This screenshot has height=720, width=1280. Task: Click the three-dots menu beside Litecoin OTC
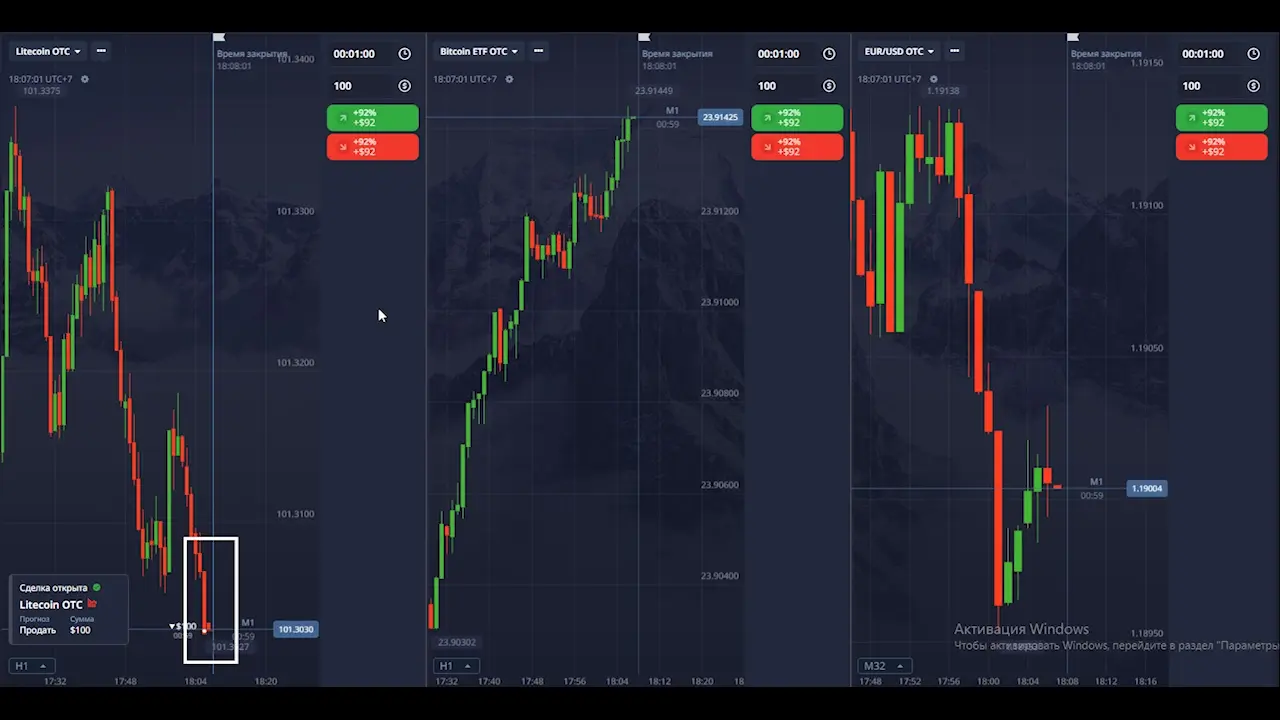point(101,51)
